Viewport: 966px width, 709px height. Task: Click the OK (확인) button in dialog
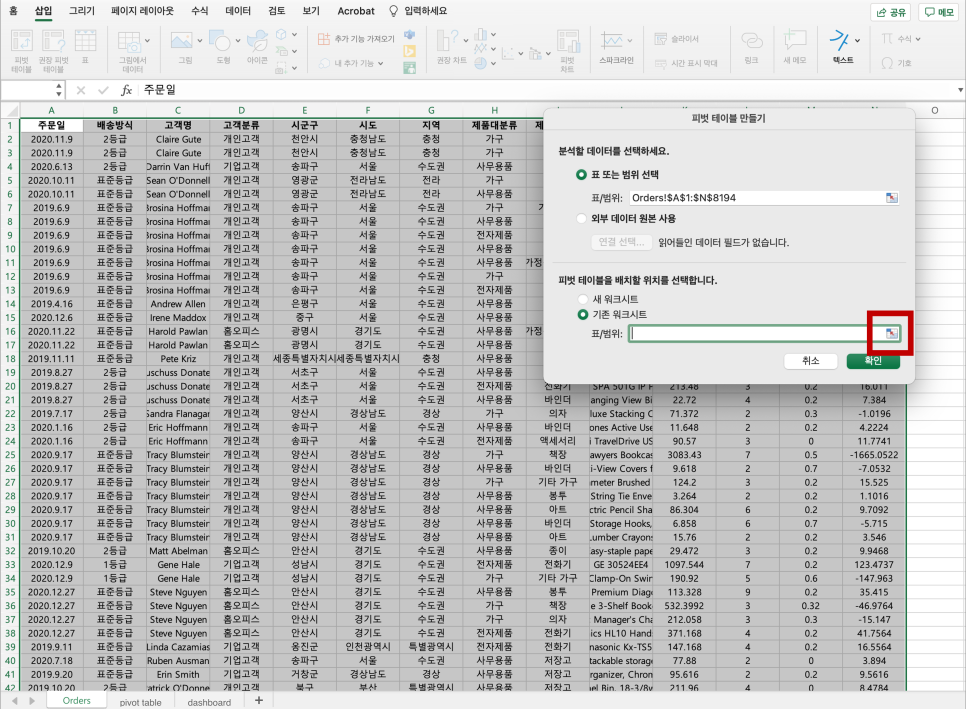[873, 361]
